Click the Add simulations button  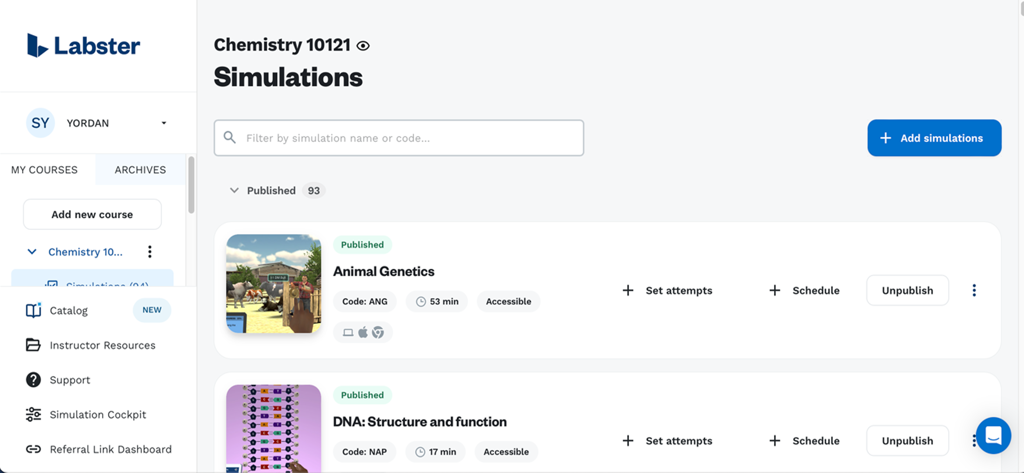(934, 138)
